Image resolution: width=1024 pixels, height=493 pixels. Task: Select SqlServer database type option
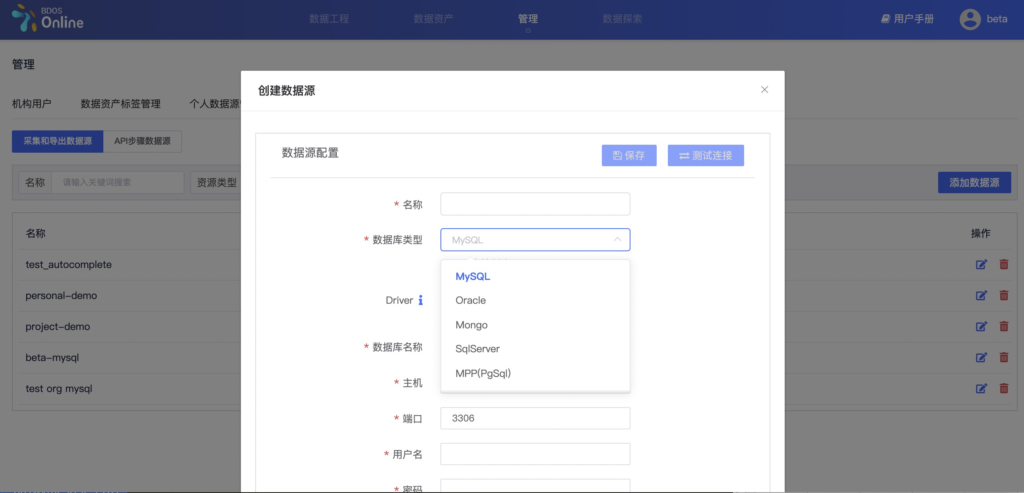tap(477, 349)
